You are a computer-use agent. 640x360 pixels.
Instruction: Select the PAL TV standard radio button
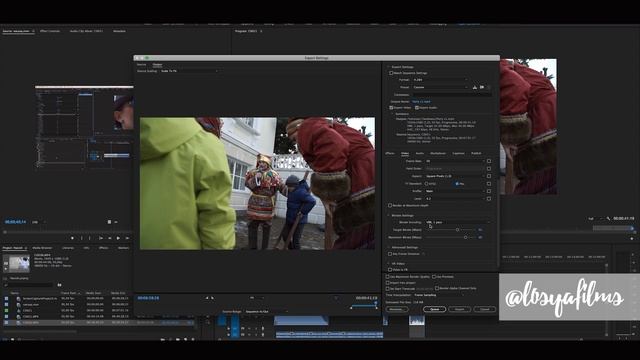point(457,184)
